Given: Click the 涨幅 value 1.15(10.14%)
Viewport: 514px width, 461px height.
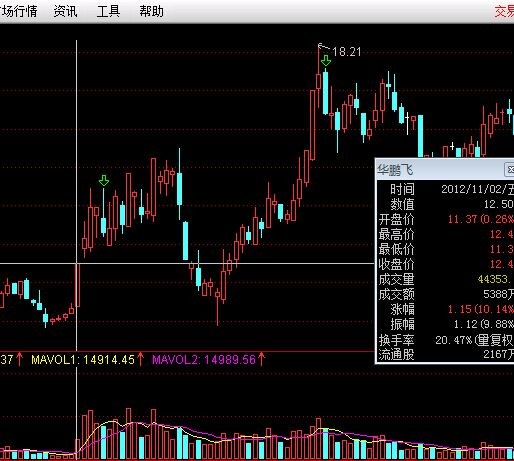Looking at the screenshot, I should (x=481, y=309).
